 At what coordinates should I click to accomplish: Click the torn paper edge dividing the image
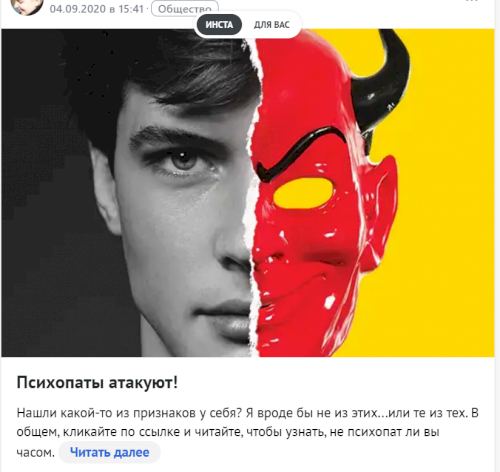click(x=254, y=193)
